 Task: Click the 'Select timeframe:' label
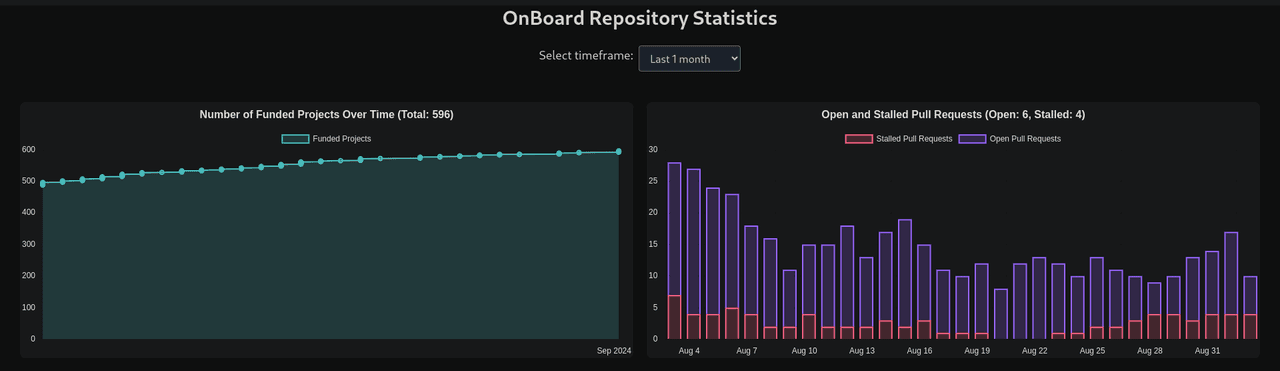pyautogui.click(x=586, y=56)
